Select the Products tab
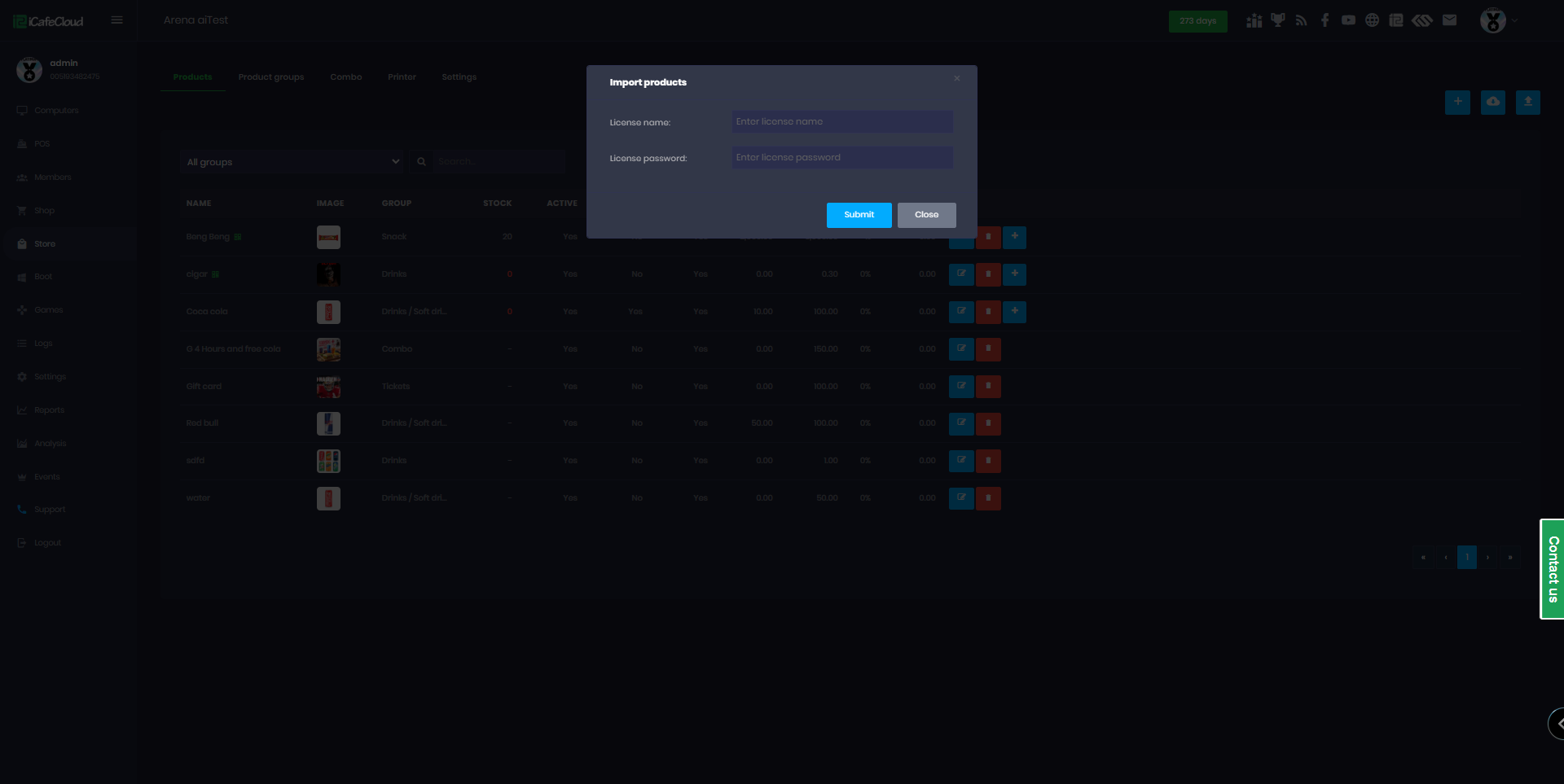1564x784 pixels. tap(193, 77)
